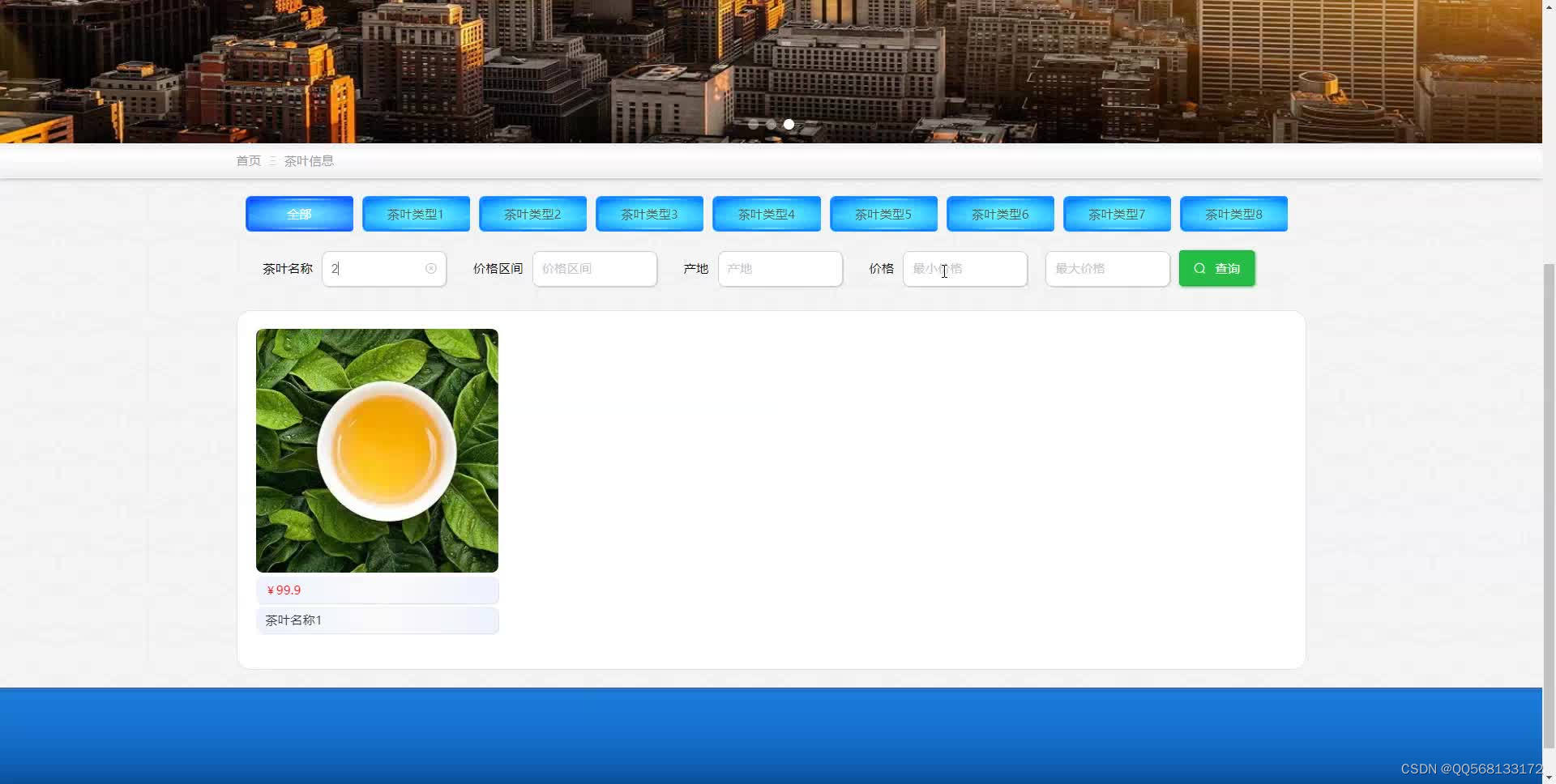Switch to the 茶叶类型3 category

coord(649,213)
